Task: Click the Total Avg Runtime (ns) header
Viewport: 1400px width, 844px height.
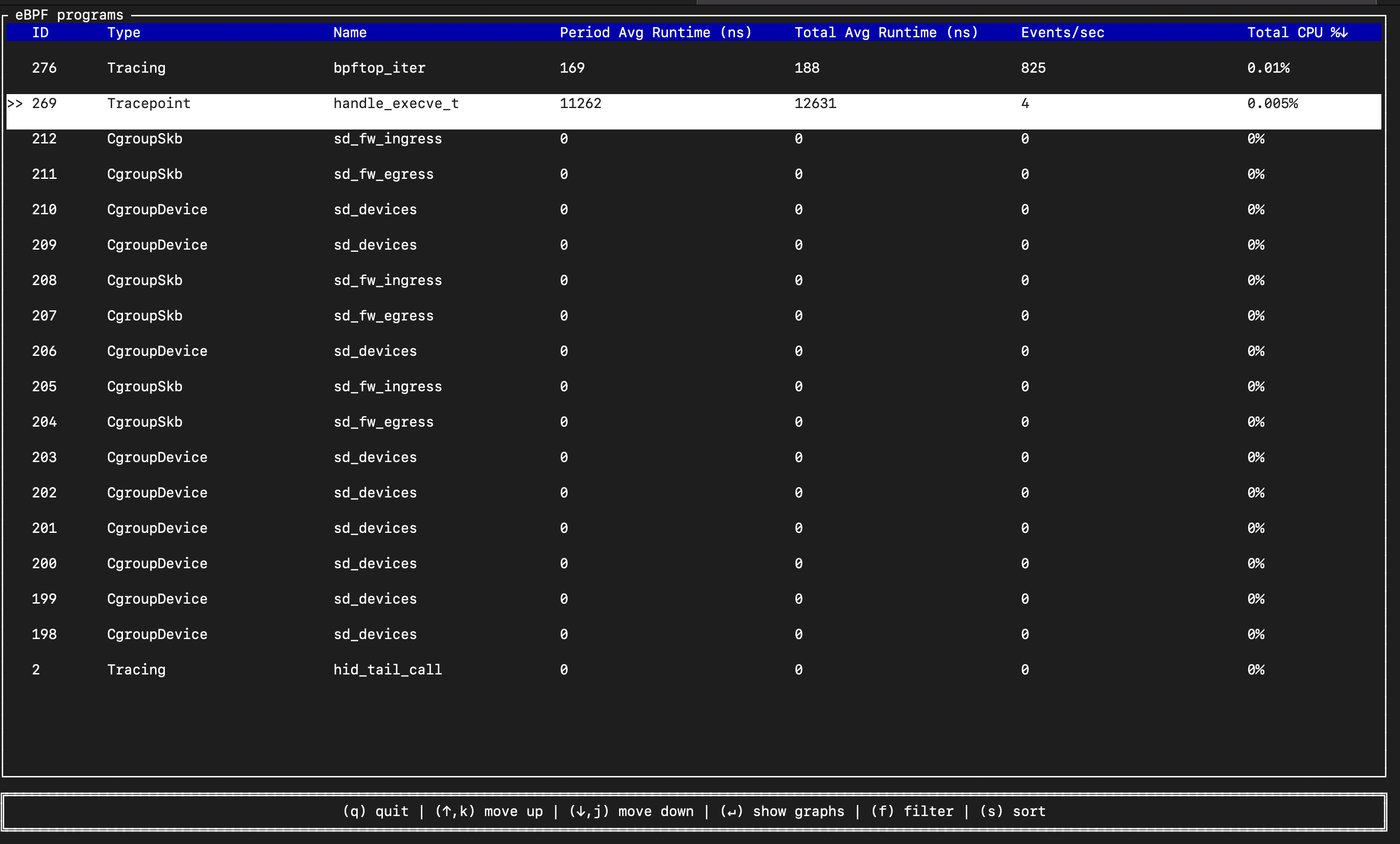Action: pos(886,33)
